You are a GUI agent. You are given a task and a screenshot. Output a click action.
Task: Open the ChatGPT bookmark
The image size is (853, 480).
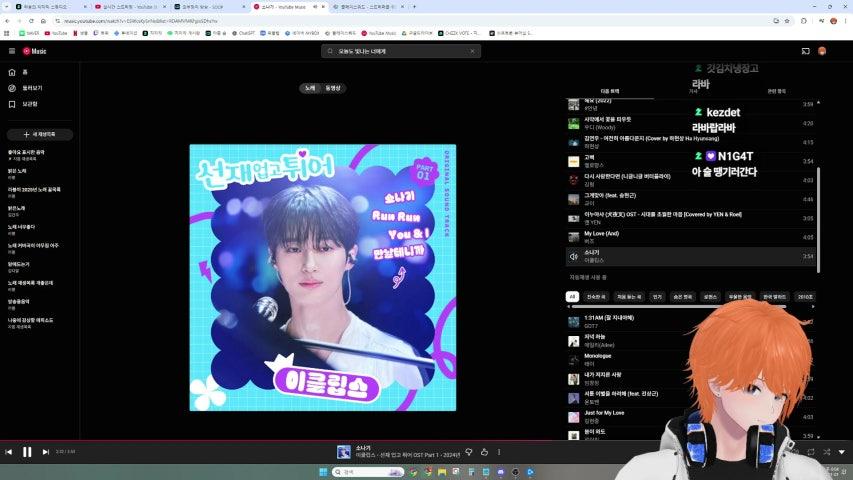pos(243,33)
